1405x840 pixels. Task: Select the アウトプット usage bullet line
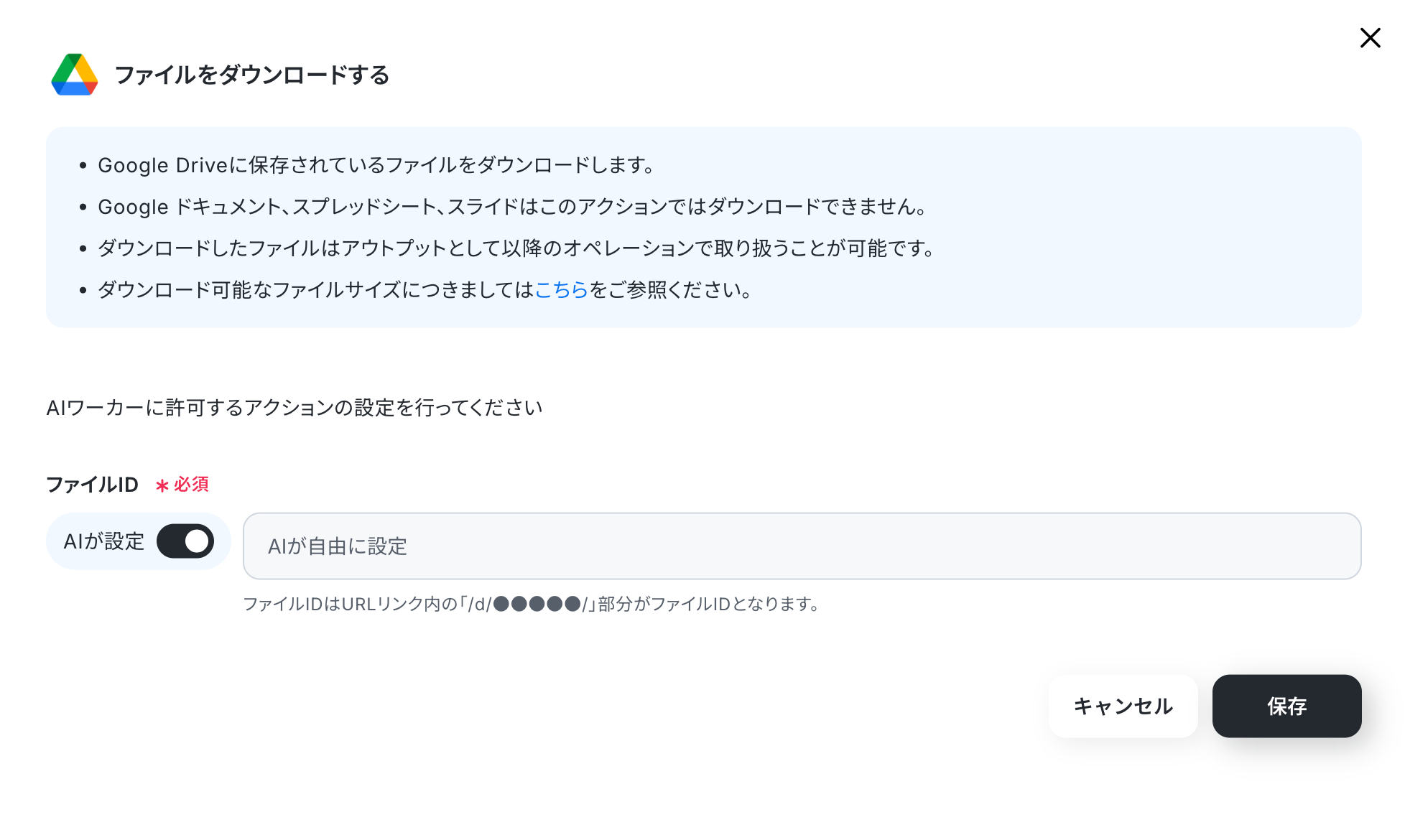516,248
